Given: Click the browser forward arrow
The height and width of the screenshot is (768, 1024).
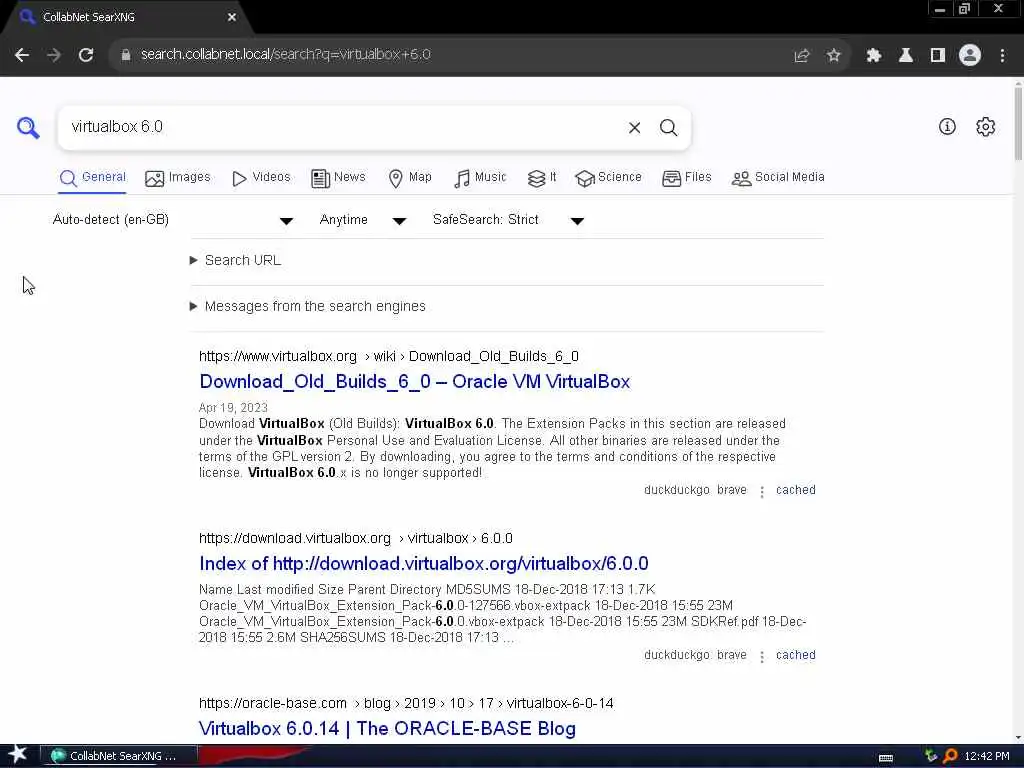Looking at the screenshot, I should click(x=54, y=55).
